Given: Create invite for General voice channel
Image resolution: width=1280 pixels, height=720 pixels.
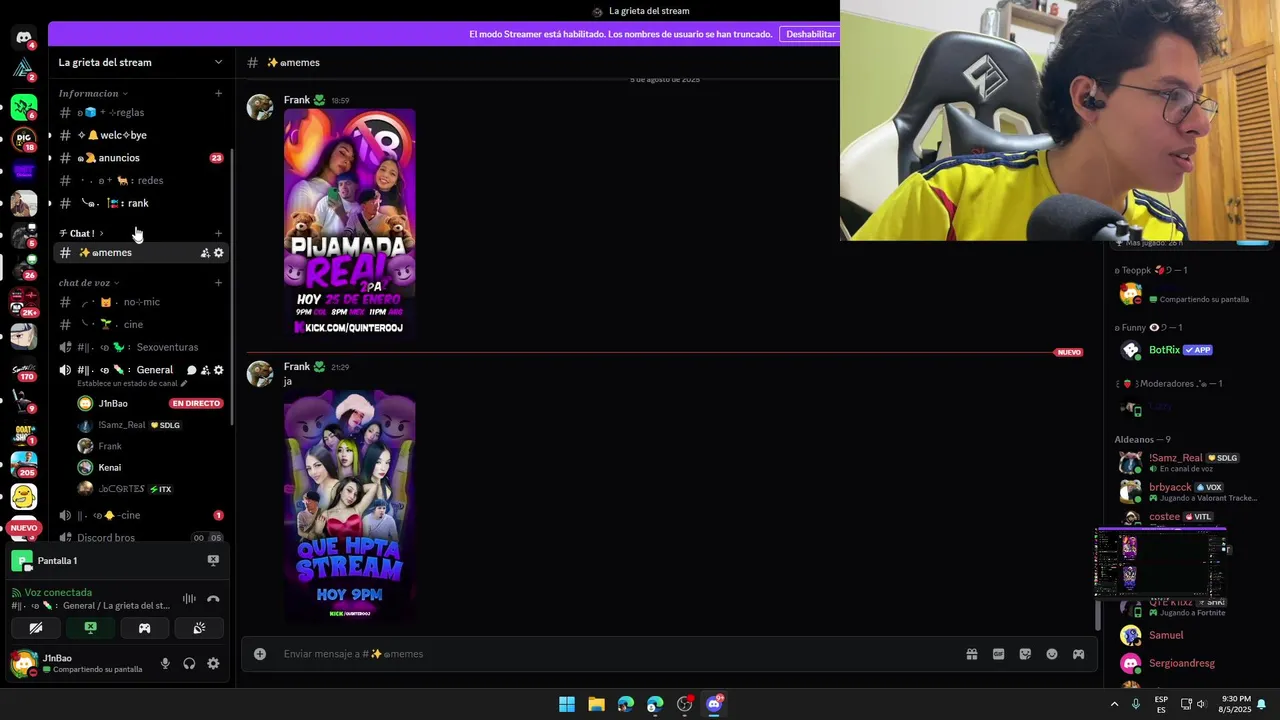Looking at the screenshot, I should tap(205, 370).
